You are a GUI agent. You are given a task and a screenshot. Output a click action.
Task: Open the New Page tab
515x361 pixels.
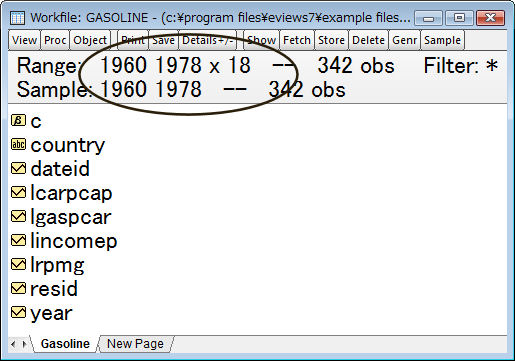pos(135,344)
